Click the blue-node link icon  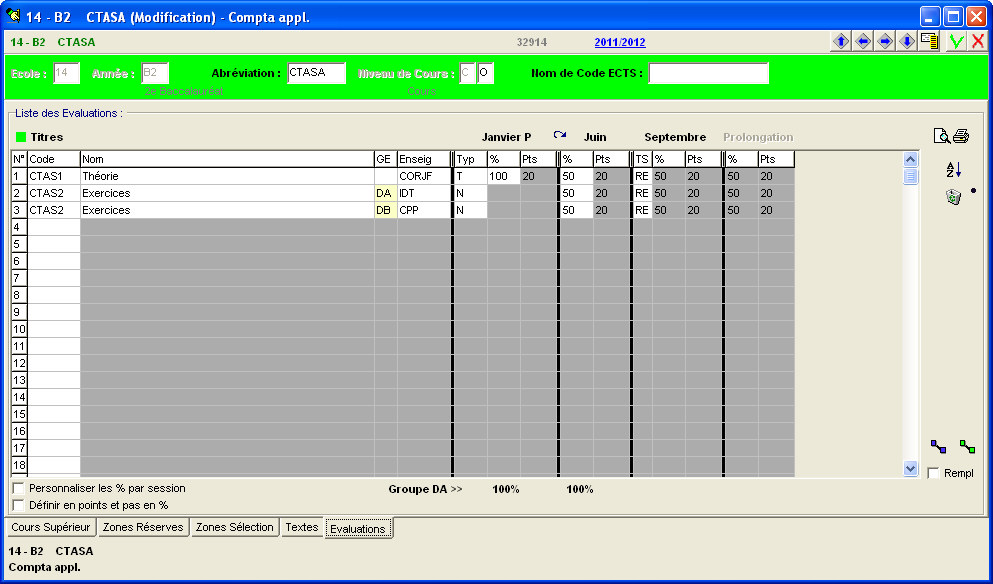tap(939, 447)
